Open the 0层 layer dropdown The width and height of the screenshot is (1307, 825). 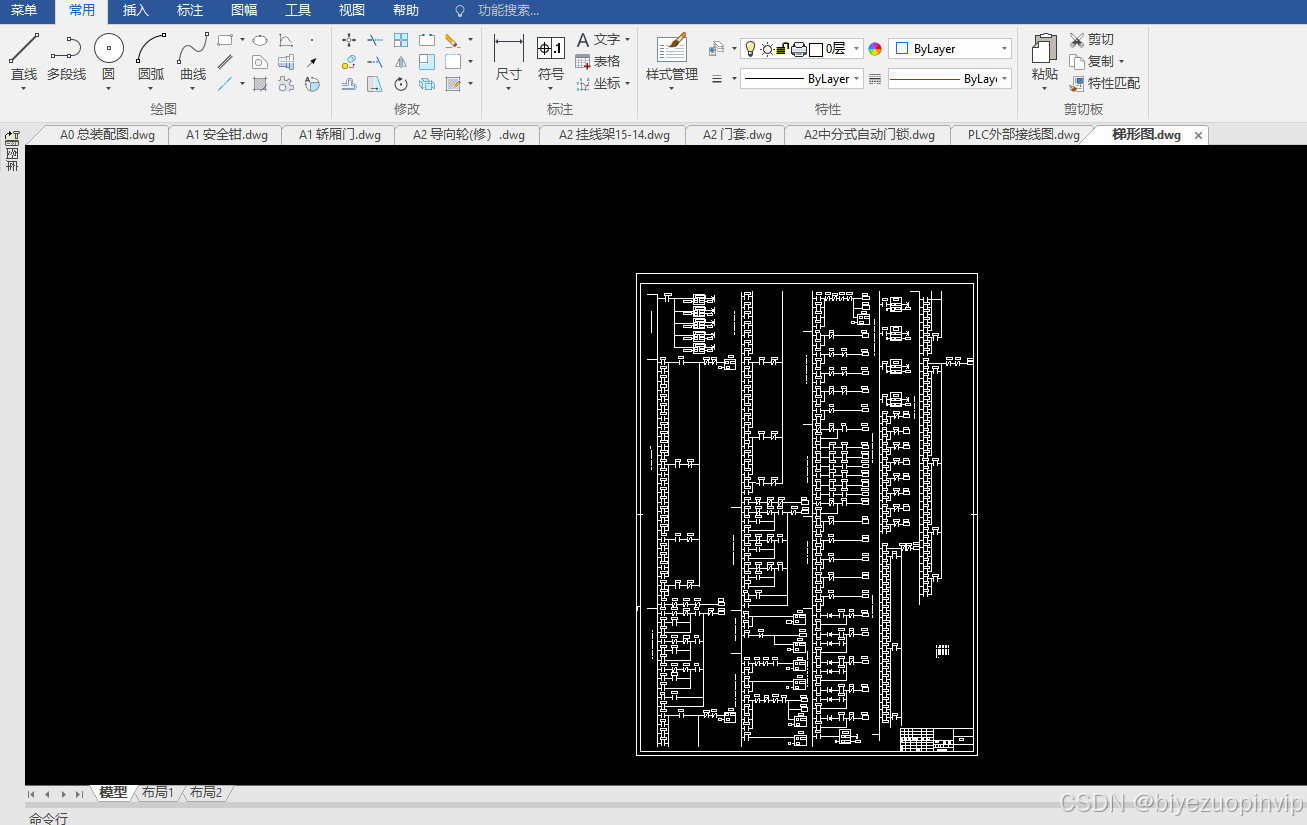click(857, 49)
